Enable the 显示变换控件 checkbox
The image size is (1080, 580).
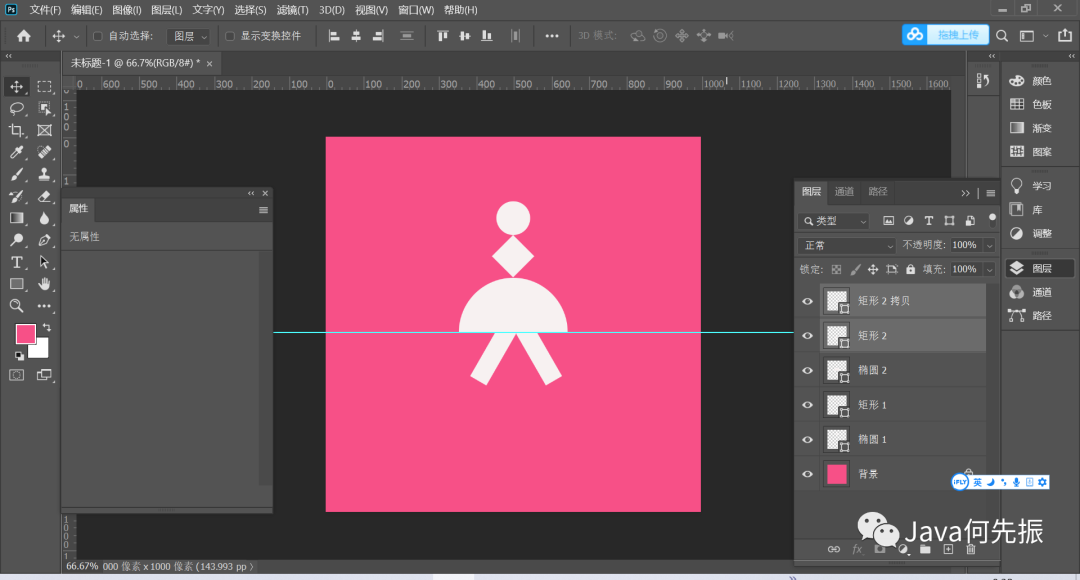coord(230,36)
